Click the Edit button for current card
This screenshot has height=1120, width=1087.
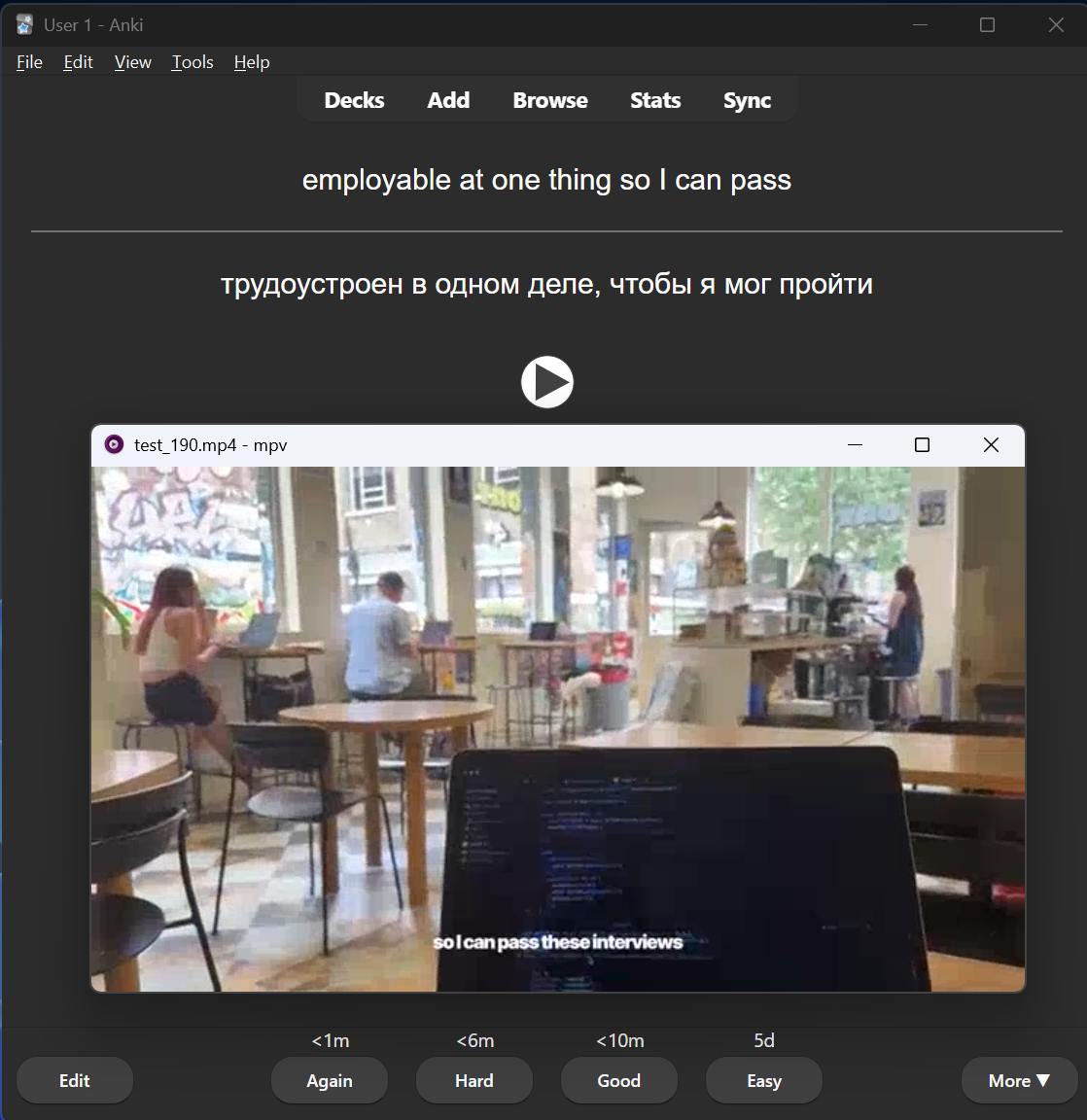(x=74, y=1080)
